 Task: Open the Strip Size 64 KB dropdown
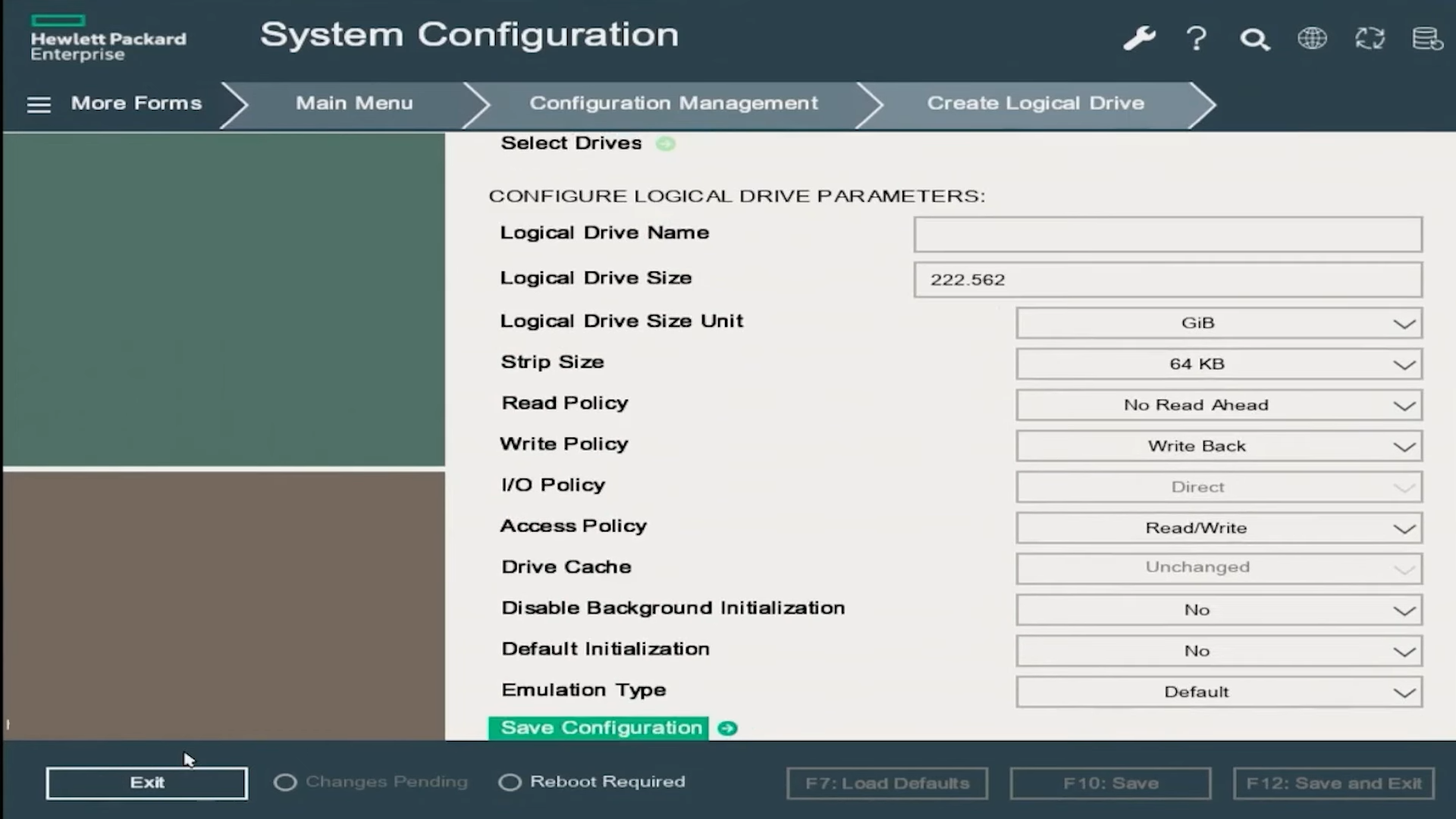point(1219,364)
